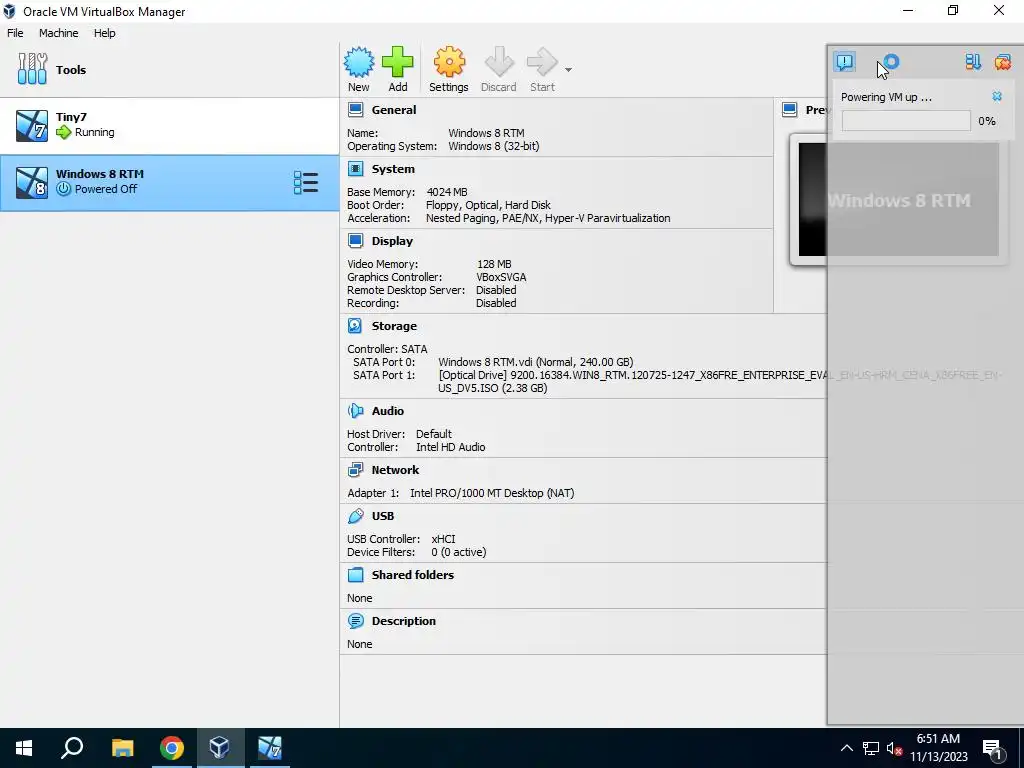
Task: Click the General section header
Action: [x=394, y=110]
